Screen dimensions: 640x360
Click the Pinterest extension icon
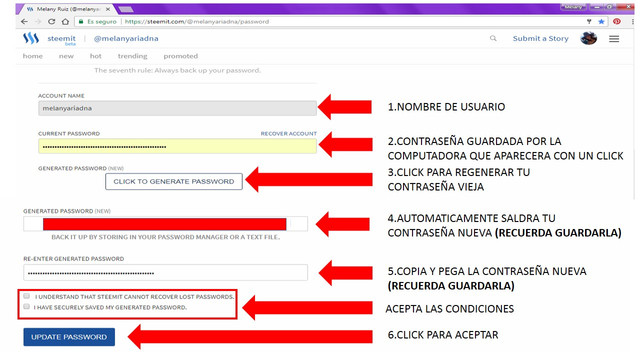tap(617, 22)
